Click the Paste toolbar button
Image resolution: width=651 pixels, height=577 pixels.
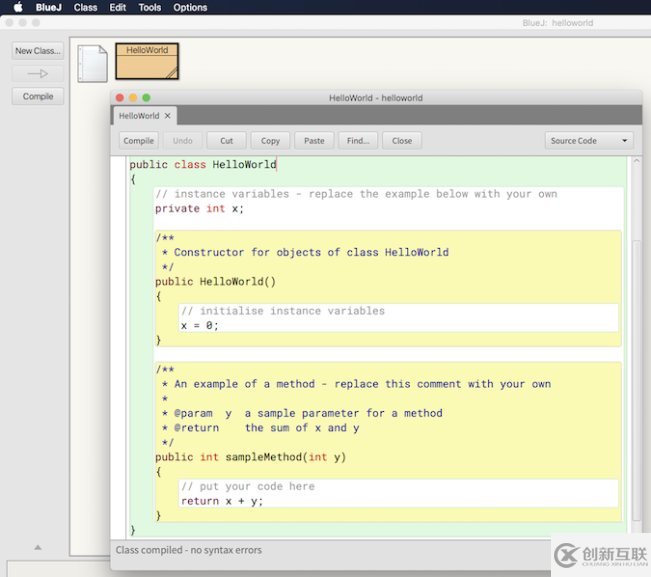(x=314, y=141)
